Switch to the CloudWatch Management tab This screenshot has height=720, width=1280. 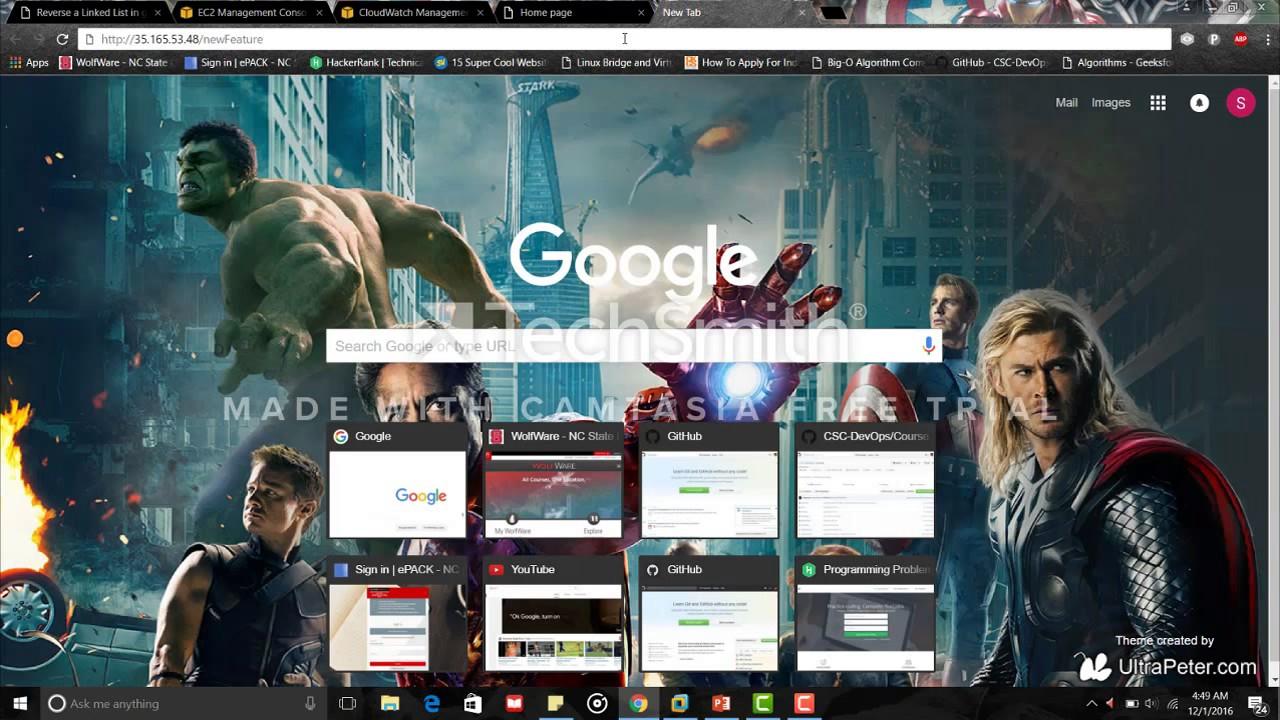(412, 12)
